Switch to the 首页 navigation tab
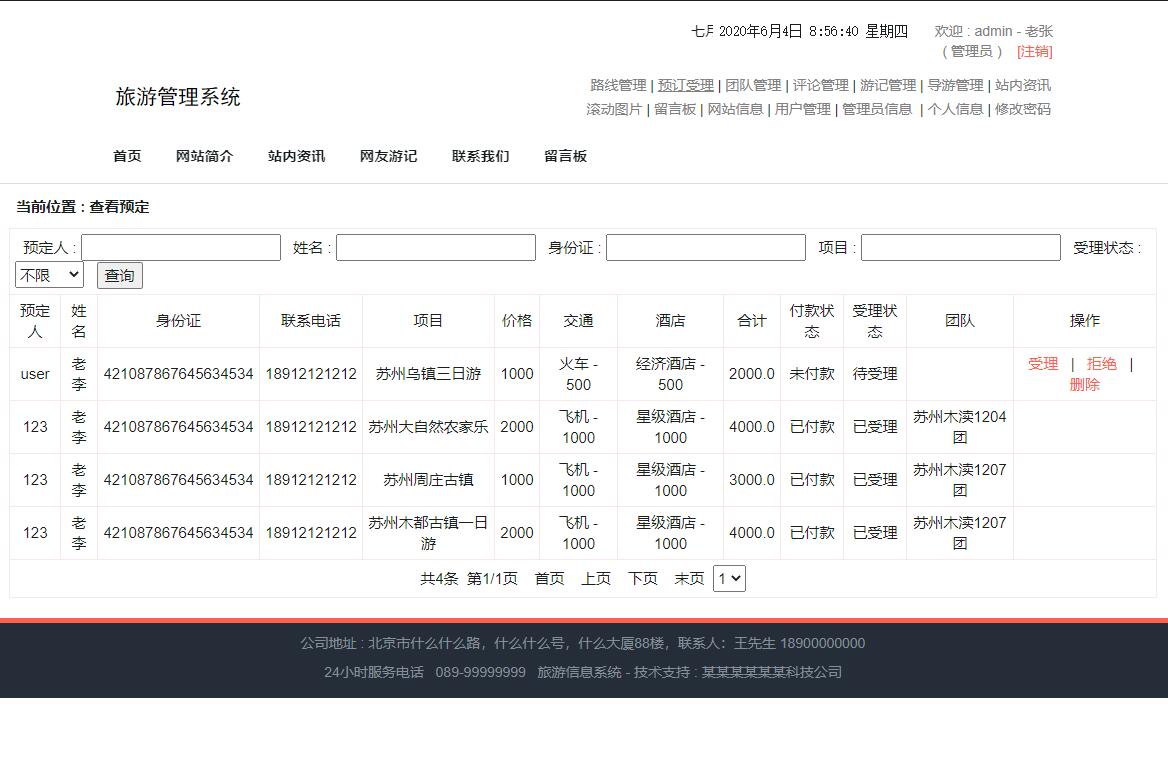Screen dimensions: 1168x762 [x=127, y=156]
